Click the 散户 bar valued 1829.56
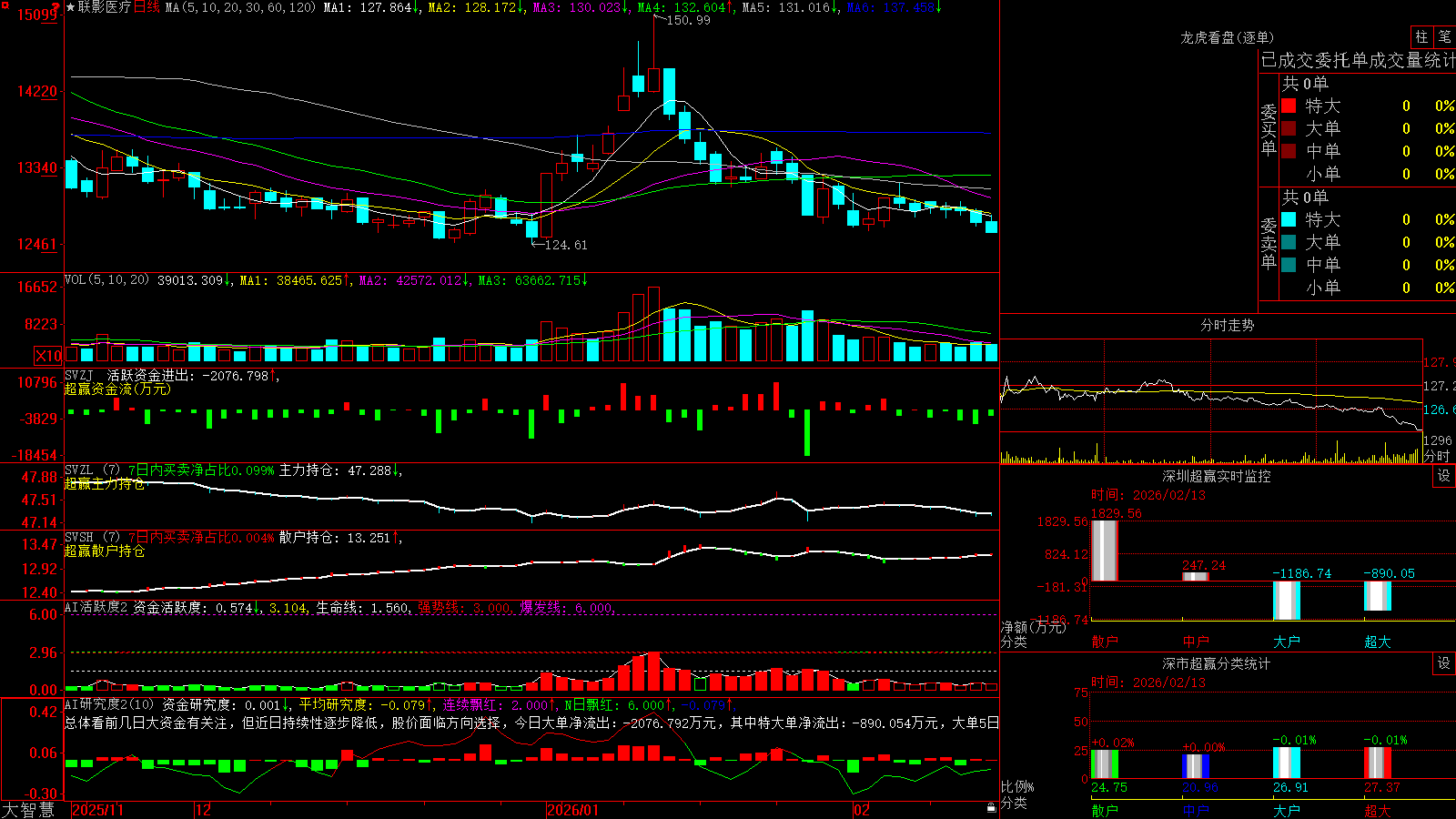The image size is (1456, 819). pyautogui.click(x=1104, y=551)
